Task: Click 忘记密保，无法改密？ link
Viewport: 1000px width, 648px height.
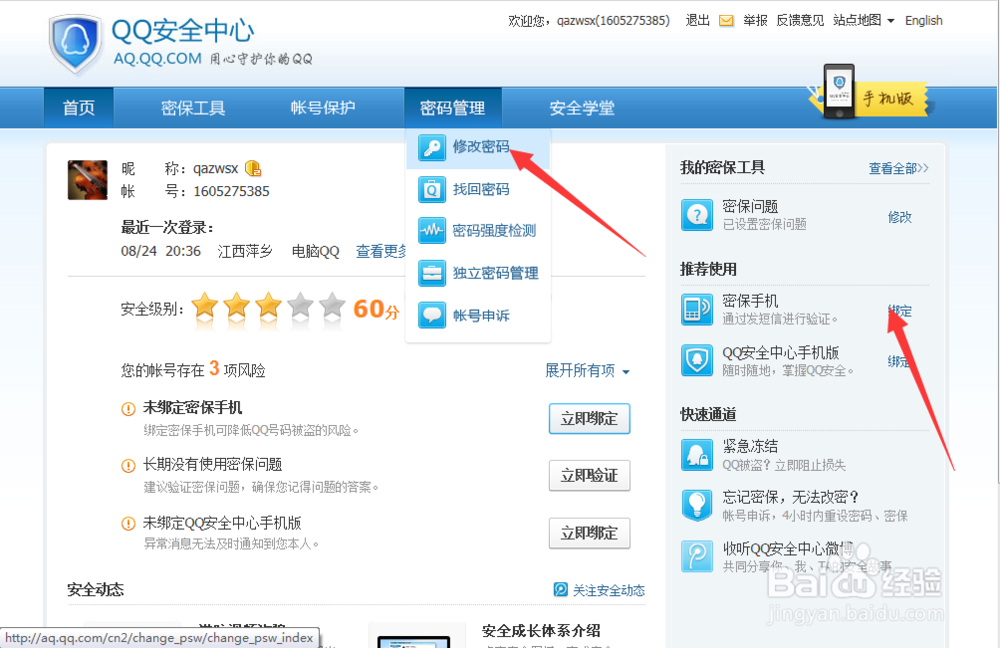Action: [791, 497]
